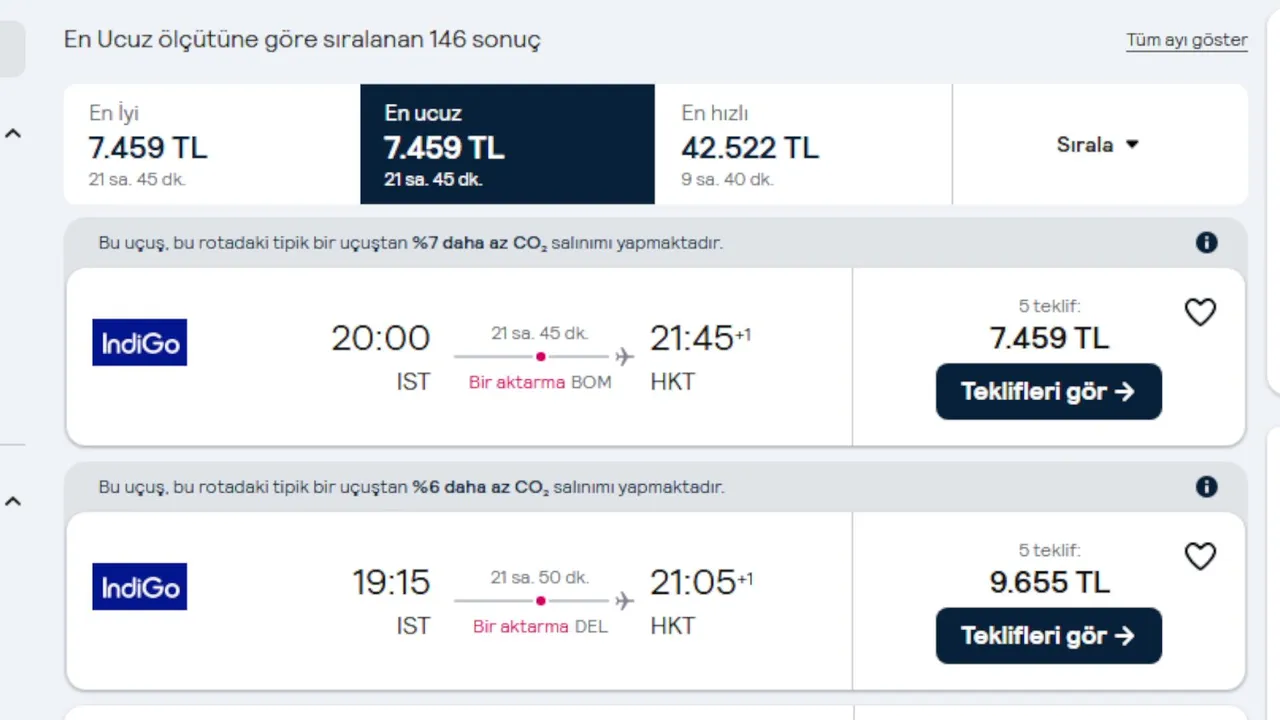The image size is (1280, 720).
Task: Sort by En hızlı tab
Action: [x=803, y=145]
